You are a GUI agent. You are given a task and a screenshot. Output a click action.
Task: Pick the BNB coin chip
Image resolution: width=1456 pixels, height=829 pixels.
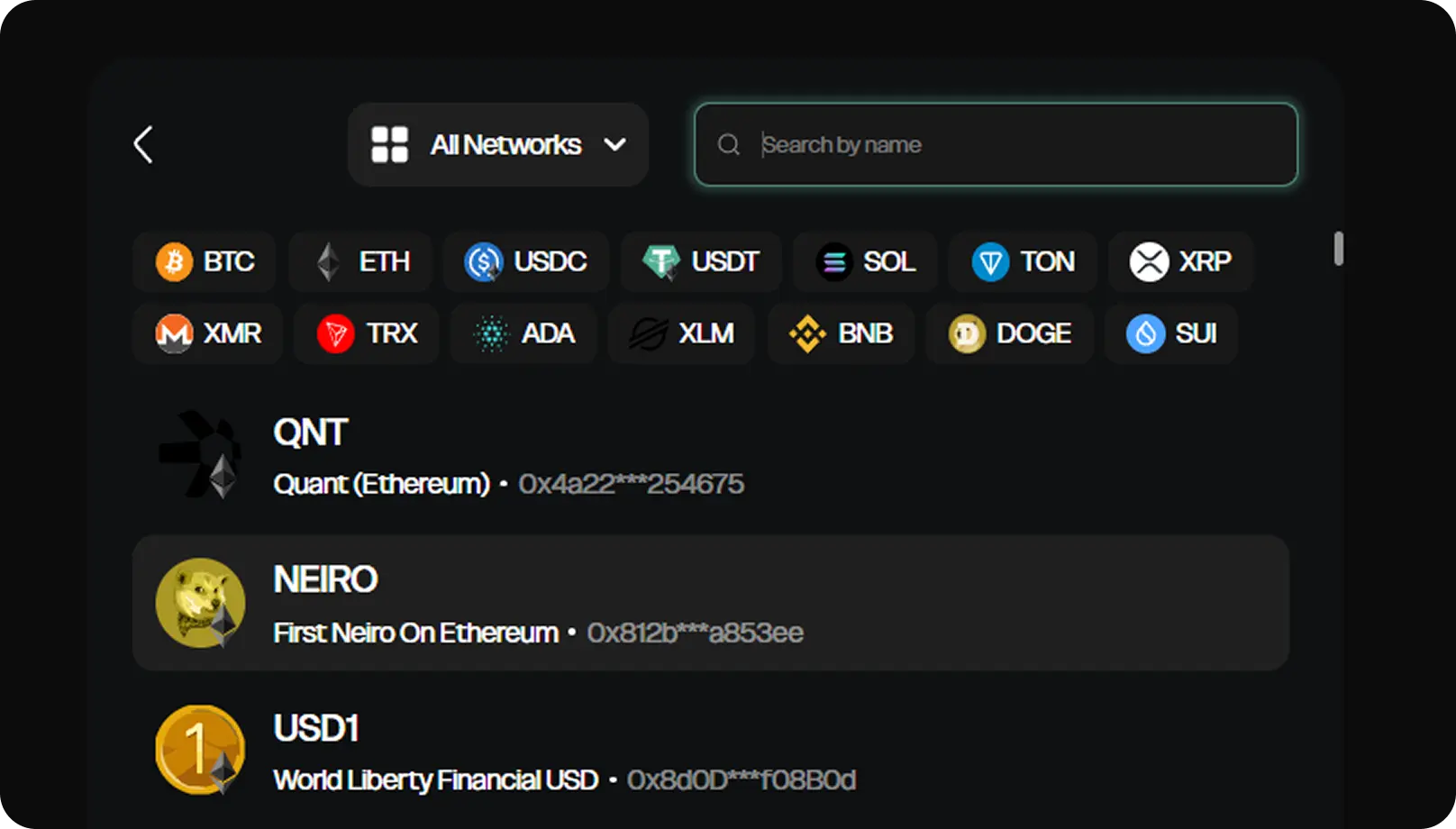point(841,333)
